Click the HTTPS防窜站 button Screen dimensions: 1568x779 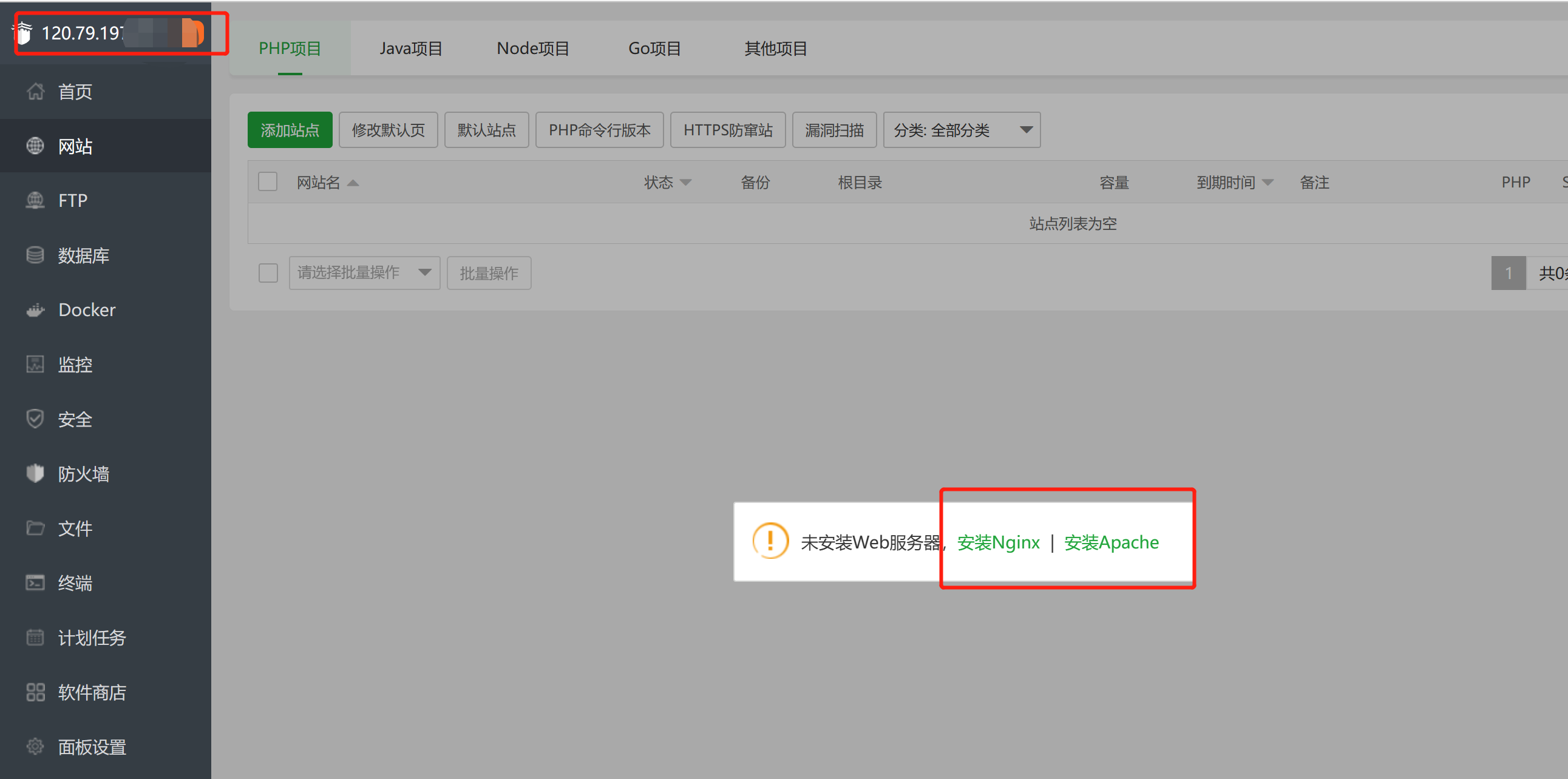(728, 130)
